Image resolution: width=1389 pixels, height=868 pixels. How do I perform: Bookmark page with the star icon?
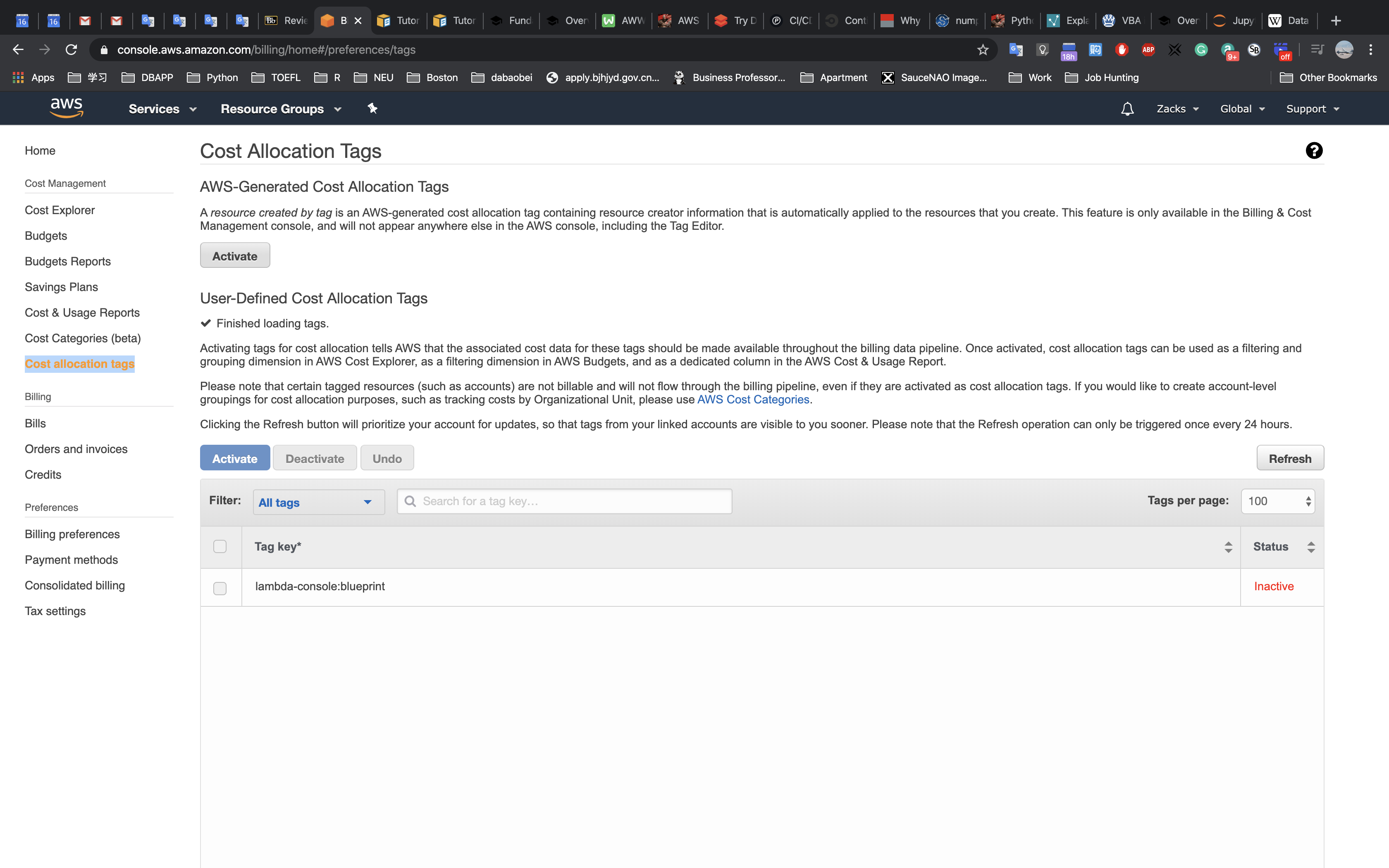983,50
